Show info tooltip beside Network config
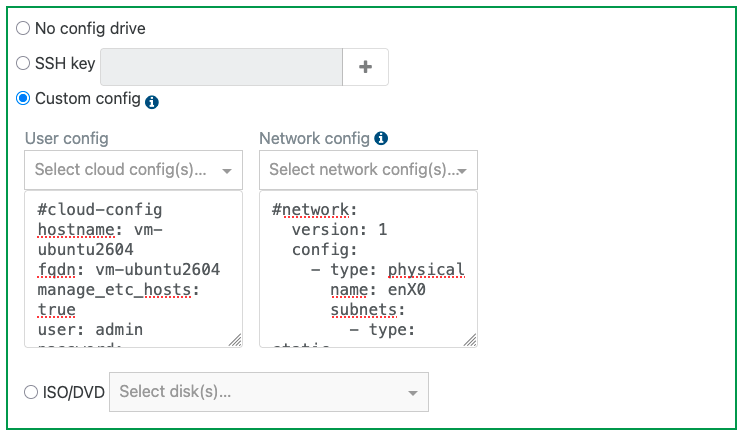This screenshot has height=436, width=743. [x=381, y=138]
